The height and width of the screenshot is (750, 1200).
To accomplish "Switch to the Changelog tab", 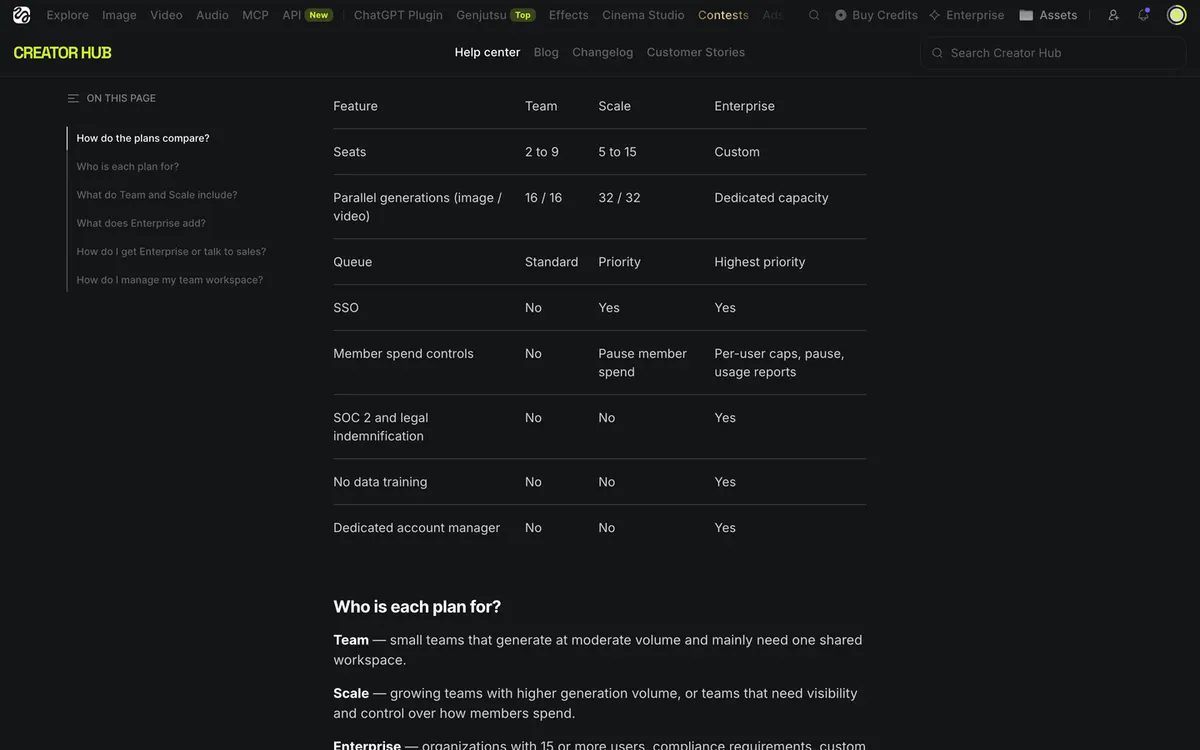I will coord(602,52).
